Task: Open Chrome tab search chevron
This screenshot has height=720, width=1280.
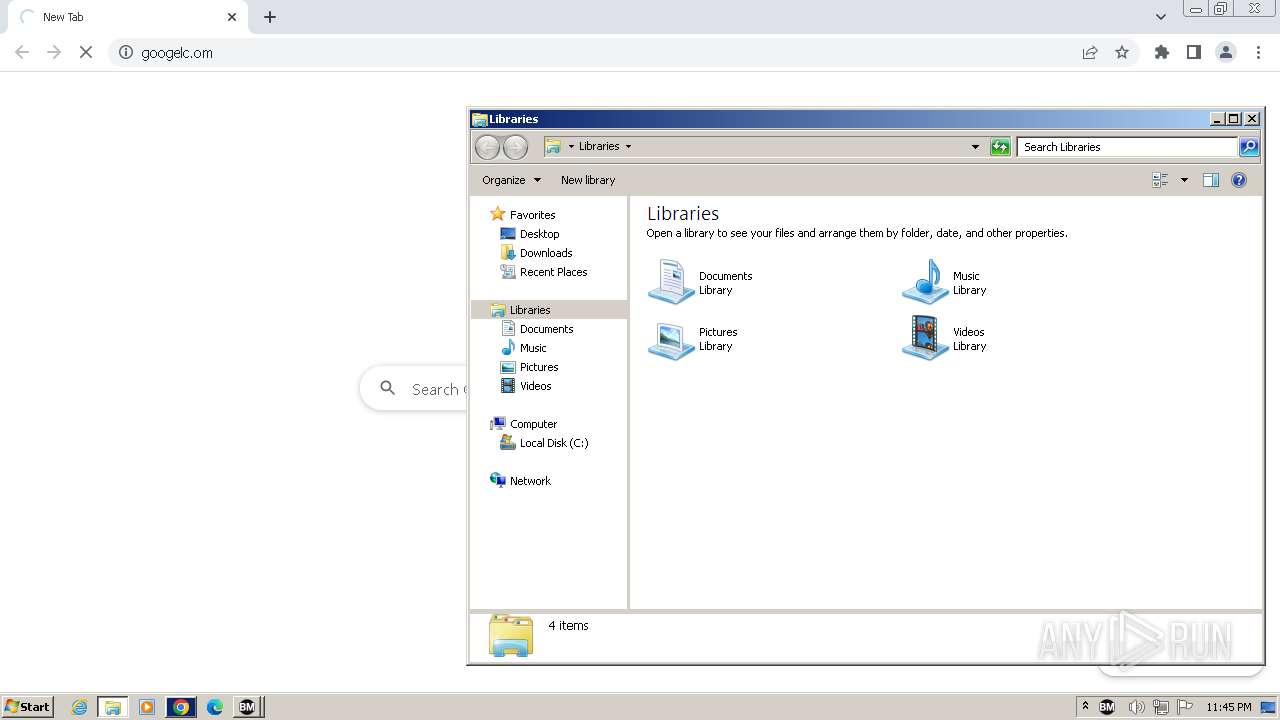Action: pos(1161,17)
